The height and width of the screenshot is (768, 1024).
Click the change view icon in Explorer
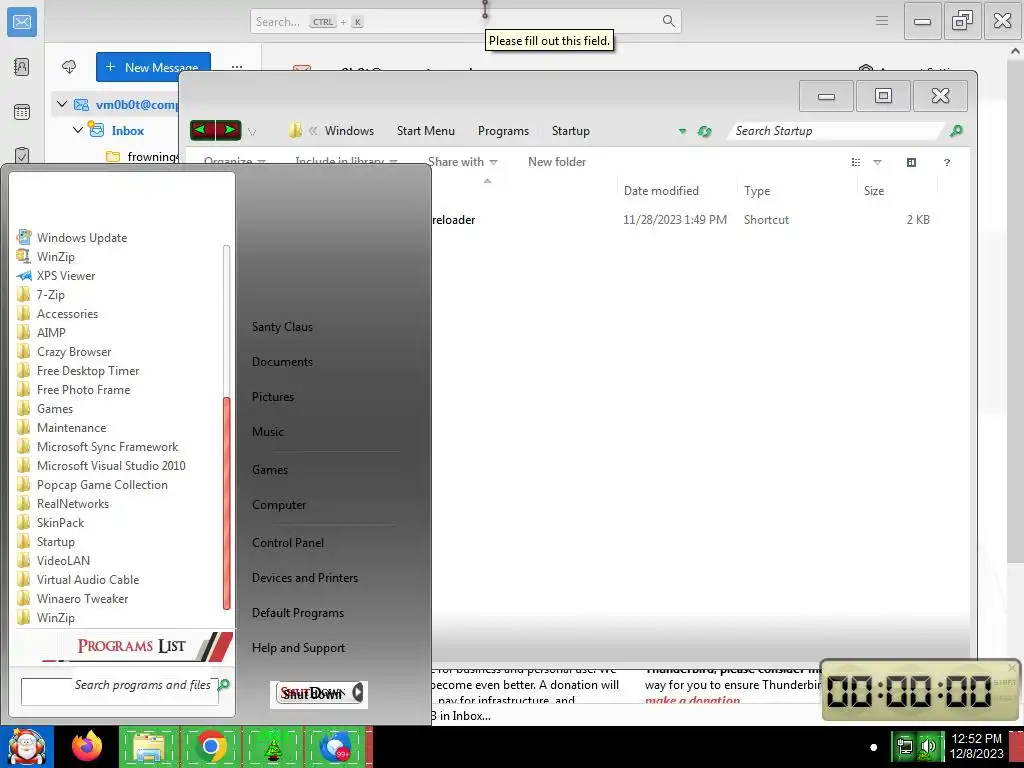[856, 162]
